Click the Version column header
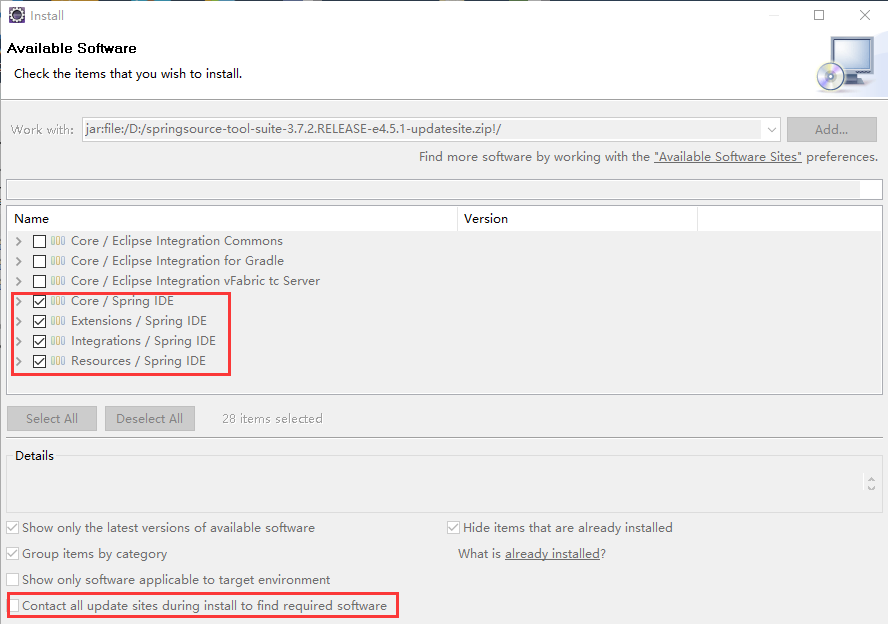This screenshot has height=624, width=888. coord(577,219)
